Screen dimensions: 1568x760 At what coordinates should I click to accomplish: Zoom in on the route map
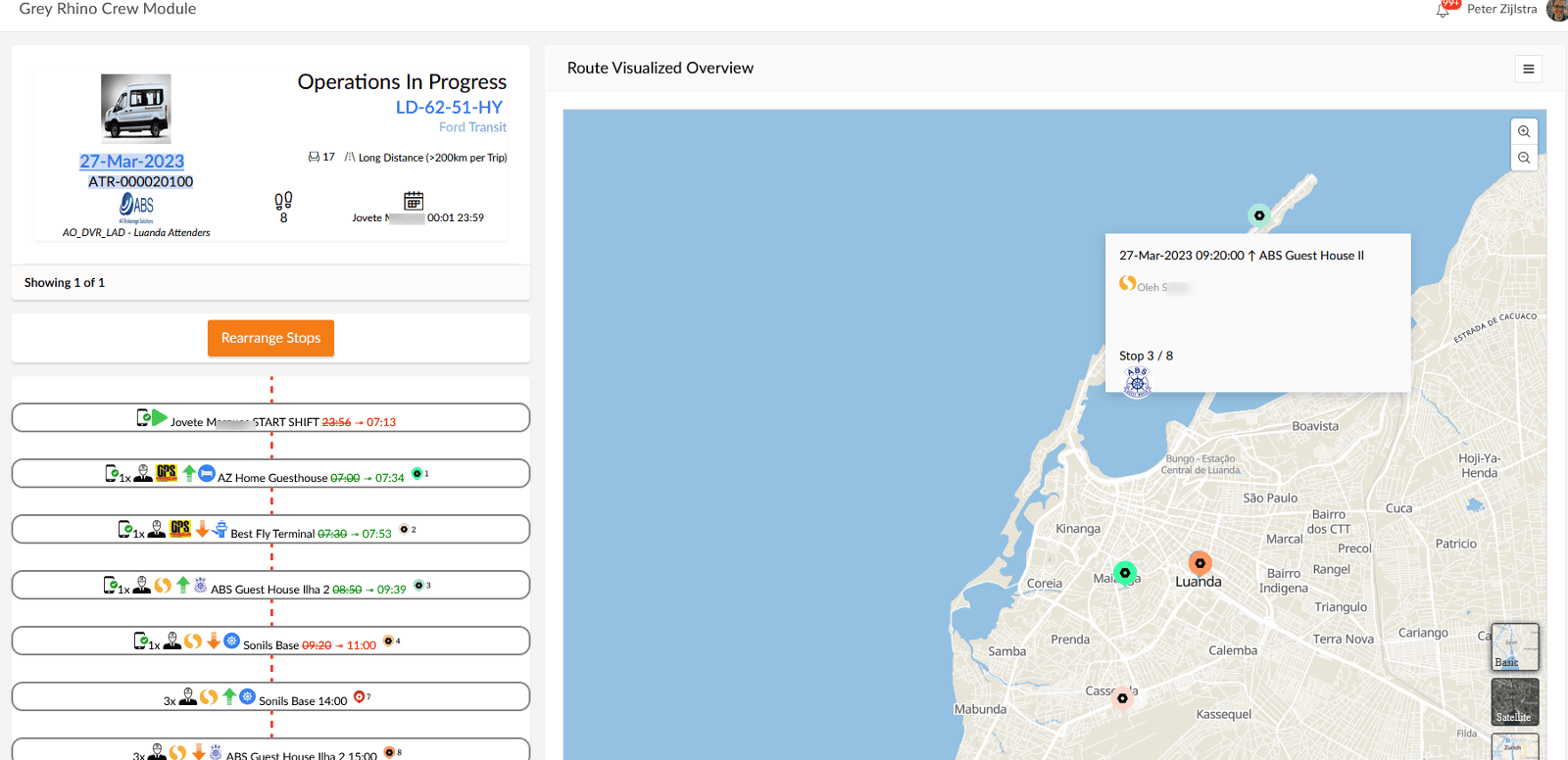coord(1524,132)
